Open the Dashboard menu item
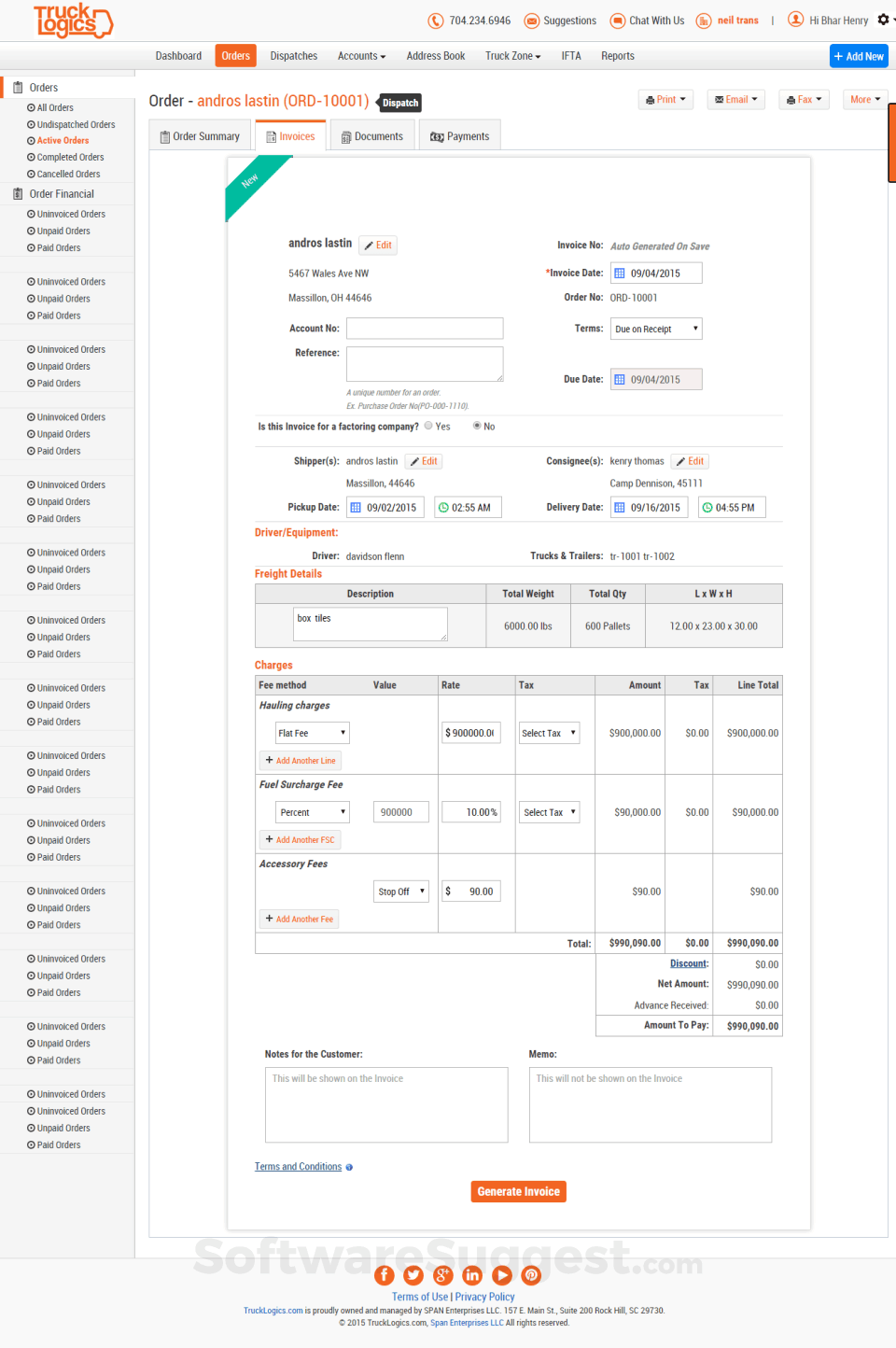This screenshot has height=1348, width=896. coord(178,56)
